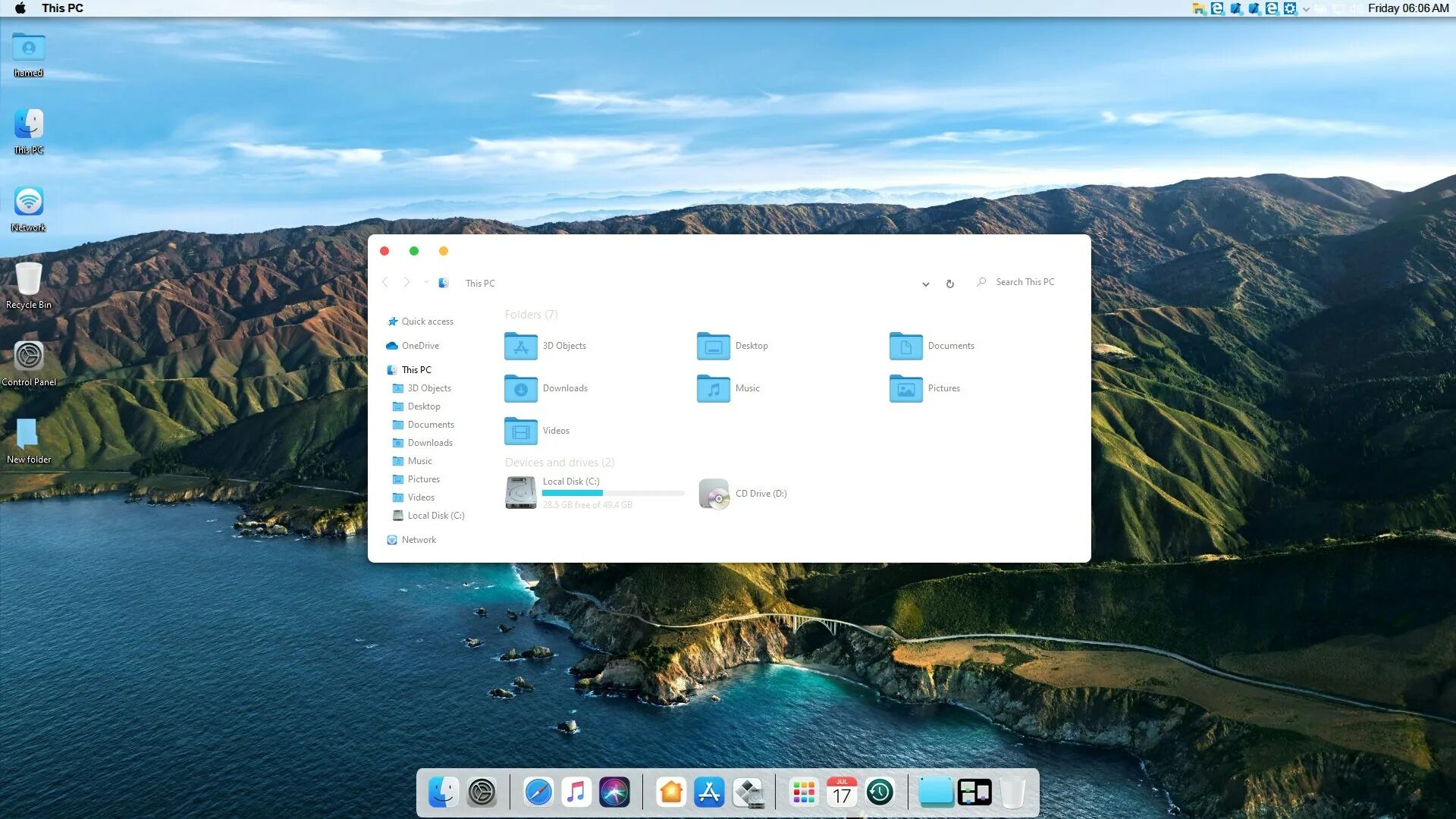This screenshot has height=819, width=1456.
Task: Select Quick access in the sidebar
Action: click(427, 322)
